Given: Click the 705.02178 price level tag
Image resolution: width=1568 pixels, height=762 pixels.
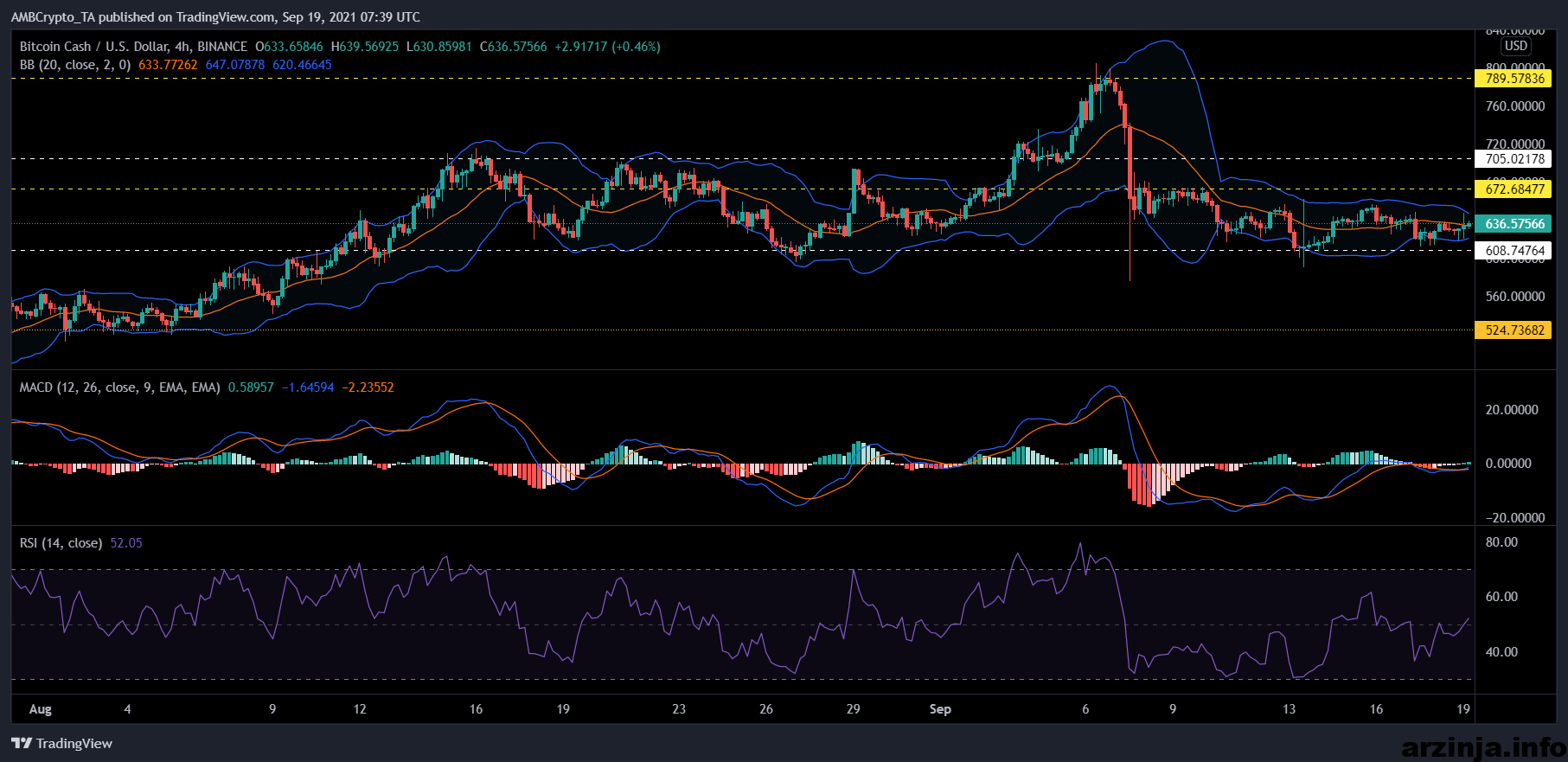Looking at the screenshot, I should pos(1514,159).
